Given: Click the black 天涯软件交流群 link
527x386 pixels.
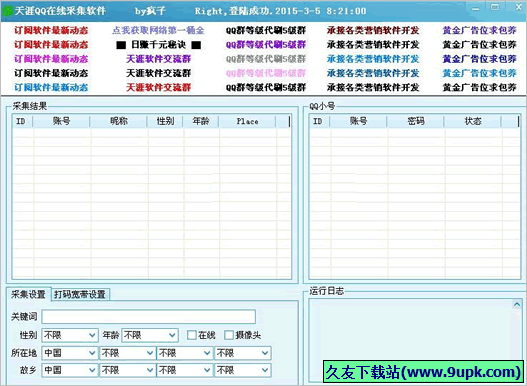Looking at the screenshot, I should (x=158, y=73).
